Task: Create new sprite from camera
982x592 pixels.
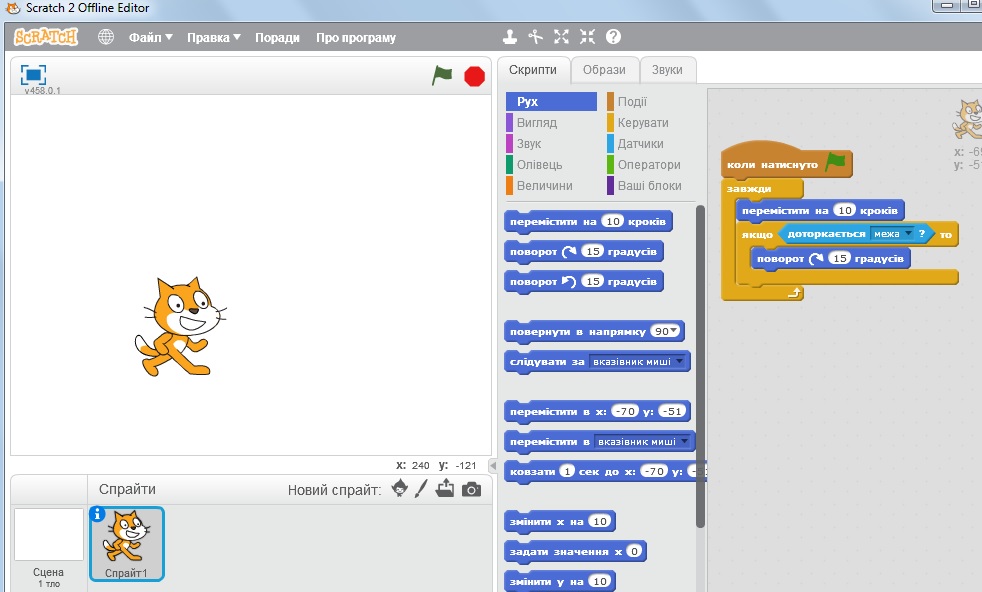Action: coord(472,489)
